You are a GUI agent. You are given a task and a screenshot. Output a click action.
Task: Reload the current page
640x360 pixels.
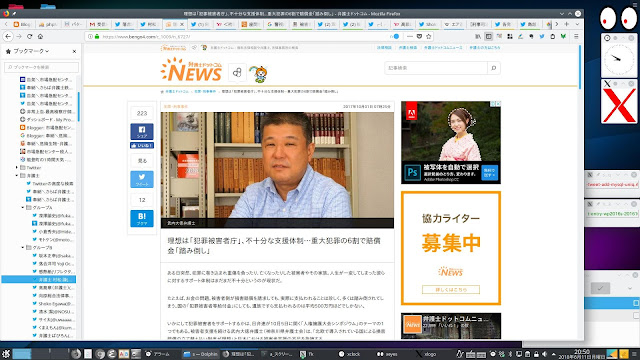click(29, 36)
